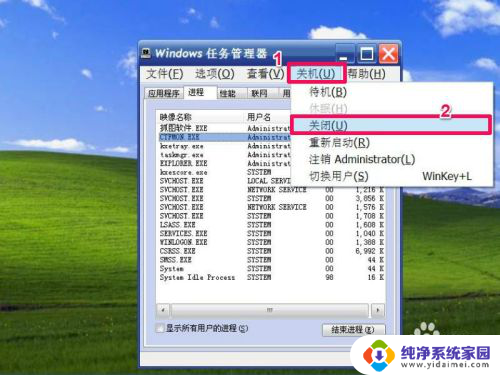The width and height of the screenshot is (500, 375).
Task: Click the Task Manager title bar icon
Action: tap(146, 53)
